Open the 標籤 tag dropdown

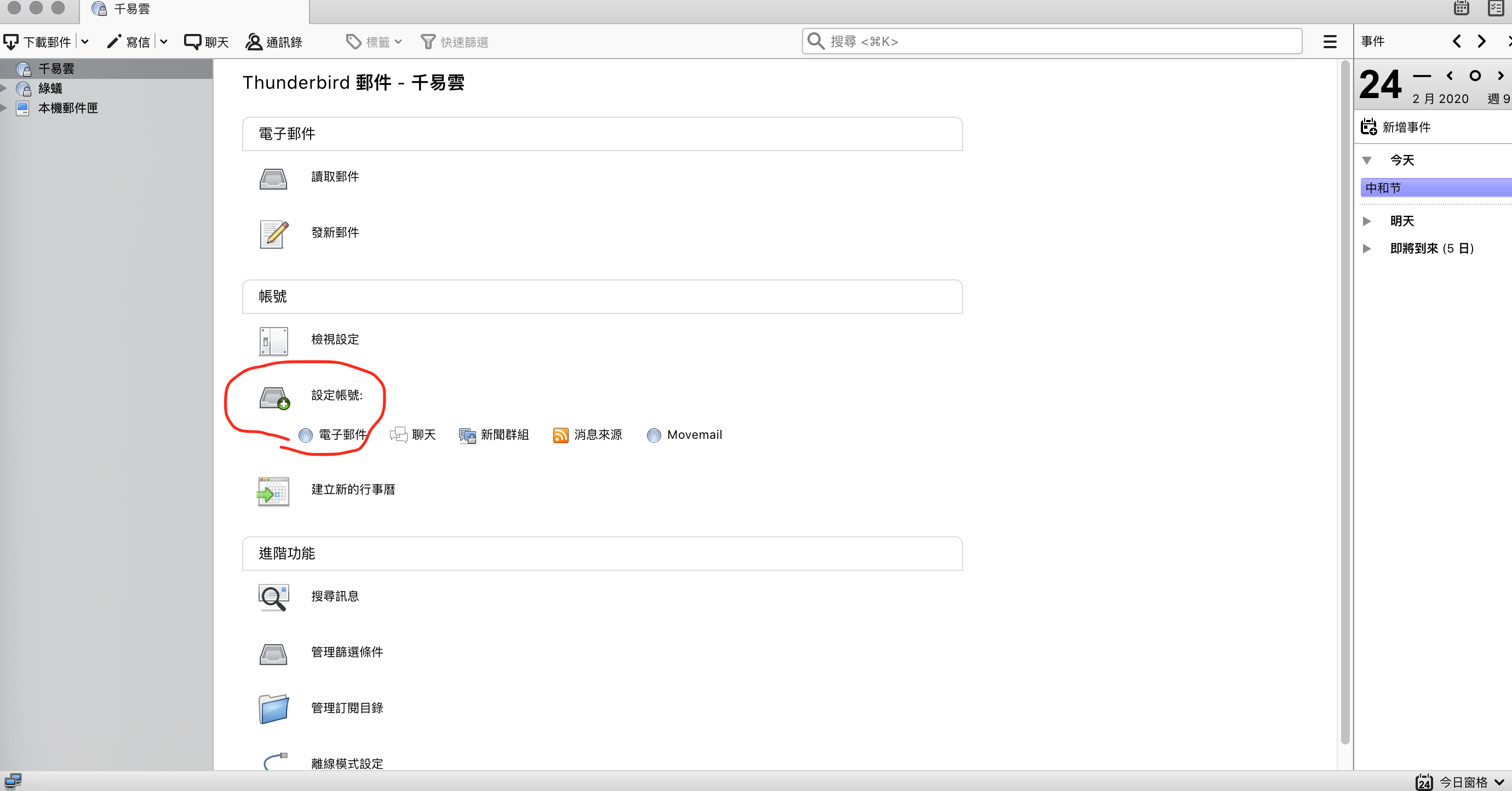pos(375,42)
